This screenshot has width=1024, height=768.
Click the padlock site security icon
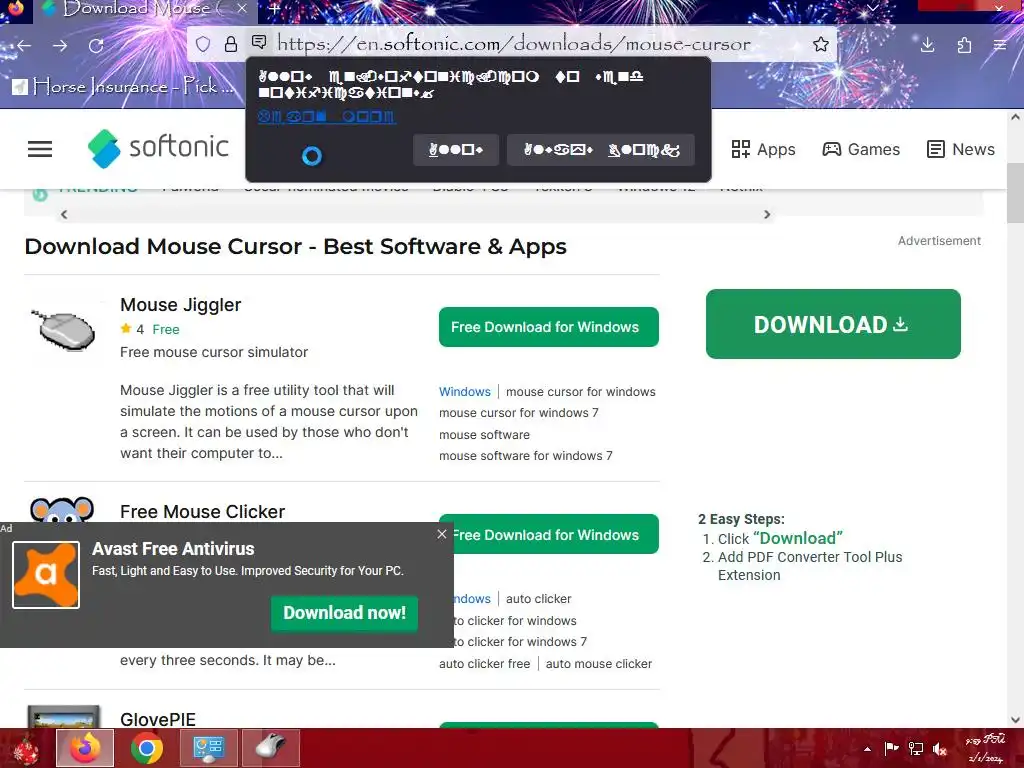(231, 44)
